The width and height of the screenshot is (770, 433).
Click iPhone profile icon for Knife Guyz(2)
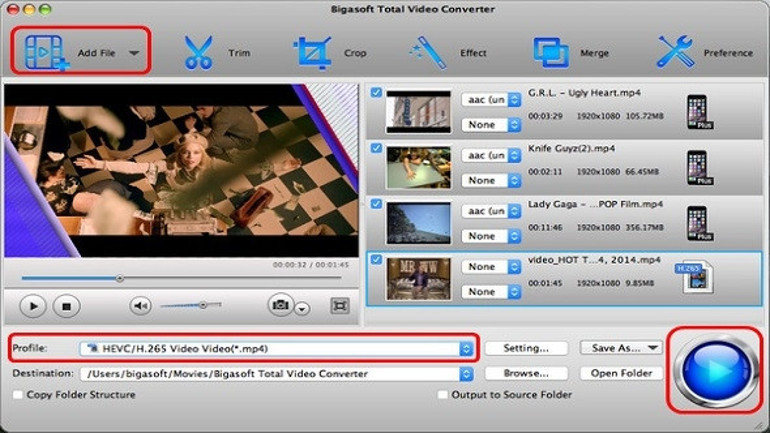(x=699, y=167)
